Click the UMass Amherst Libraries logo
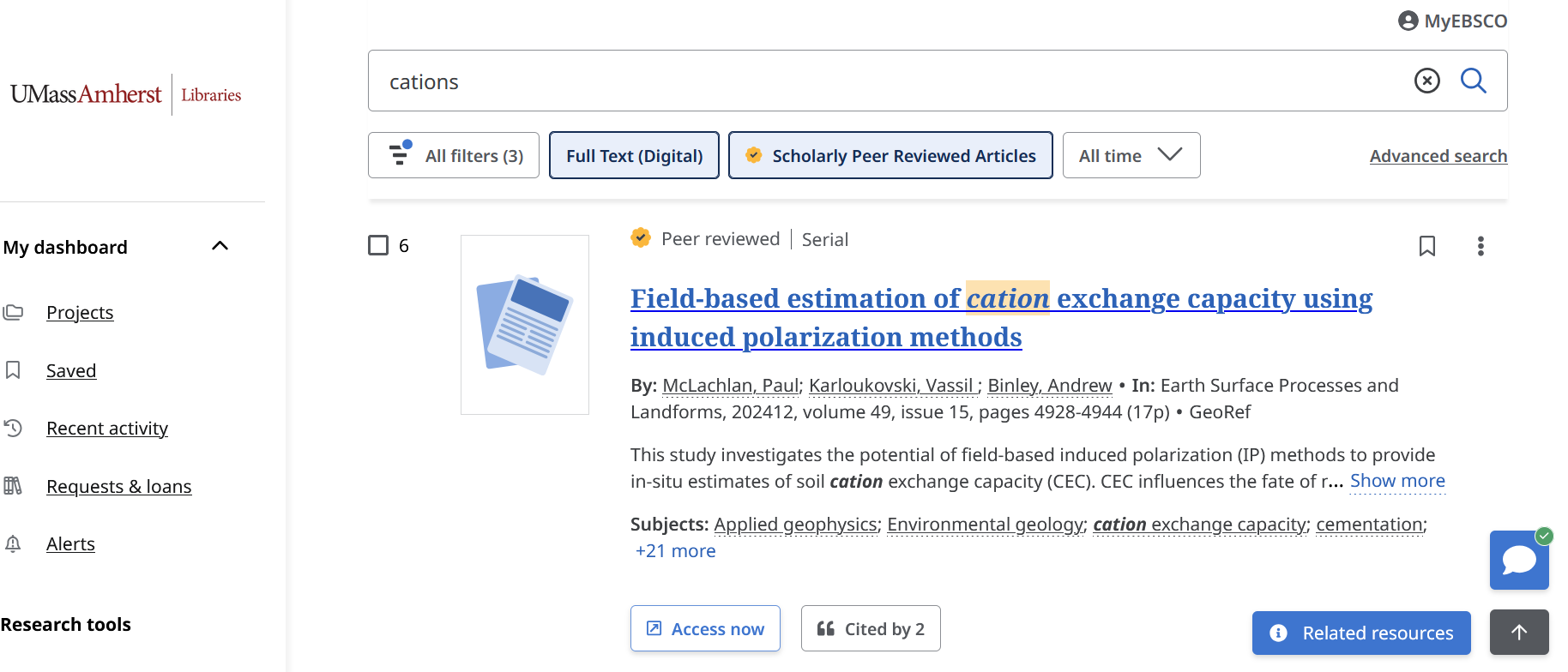1568x672 pixels. (126, 94)
